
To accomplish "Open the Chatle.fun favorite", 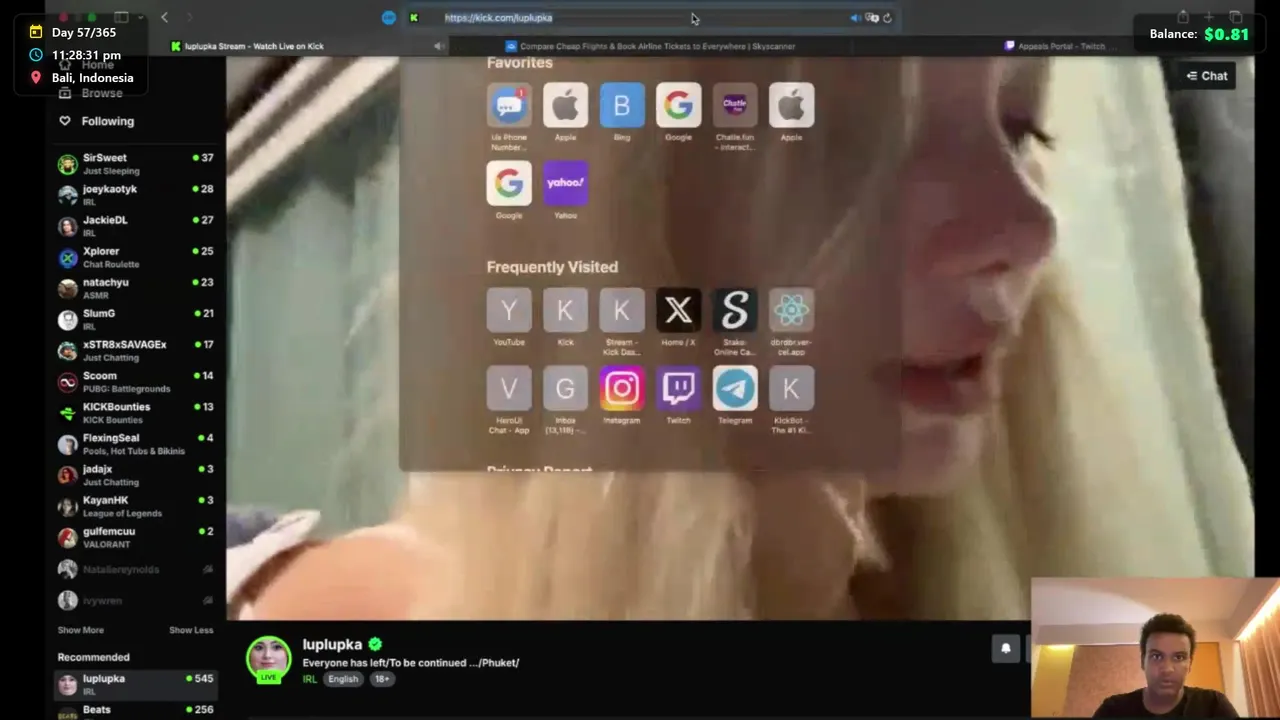I will pyautogui.click(x=735, y=106).
